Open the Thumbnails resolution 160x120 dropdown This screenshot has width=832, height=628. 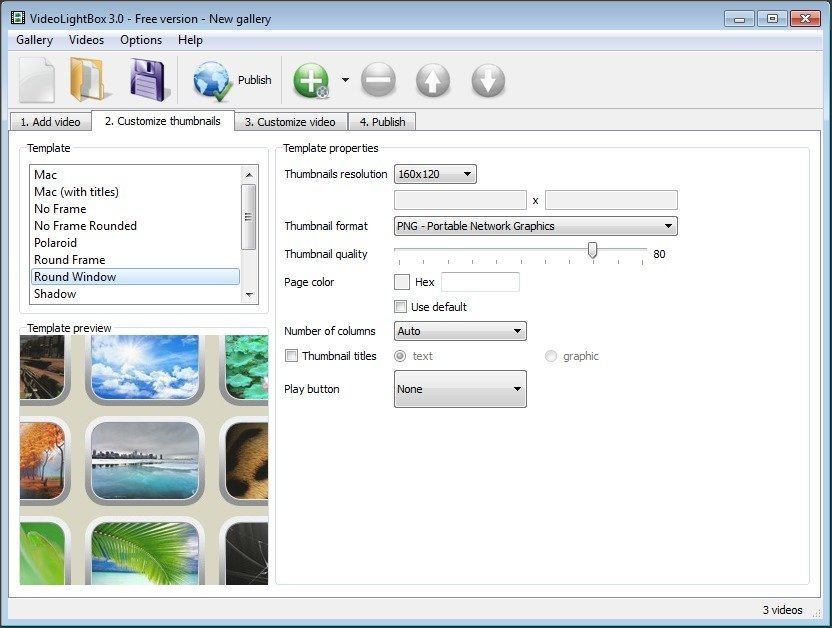(x=435, y=174)
